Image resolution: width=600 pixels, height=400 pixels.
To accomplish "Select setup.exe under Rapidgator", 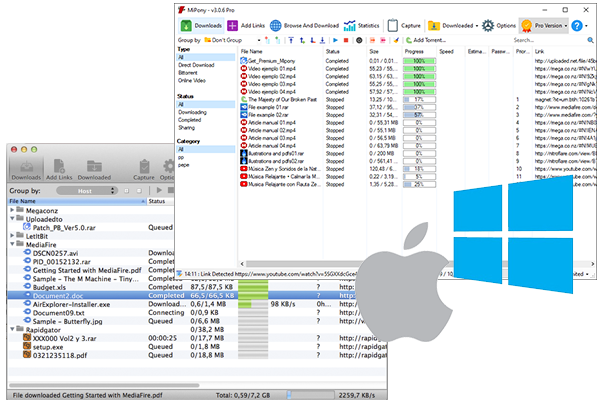I will coord(48,347).
